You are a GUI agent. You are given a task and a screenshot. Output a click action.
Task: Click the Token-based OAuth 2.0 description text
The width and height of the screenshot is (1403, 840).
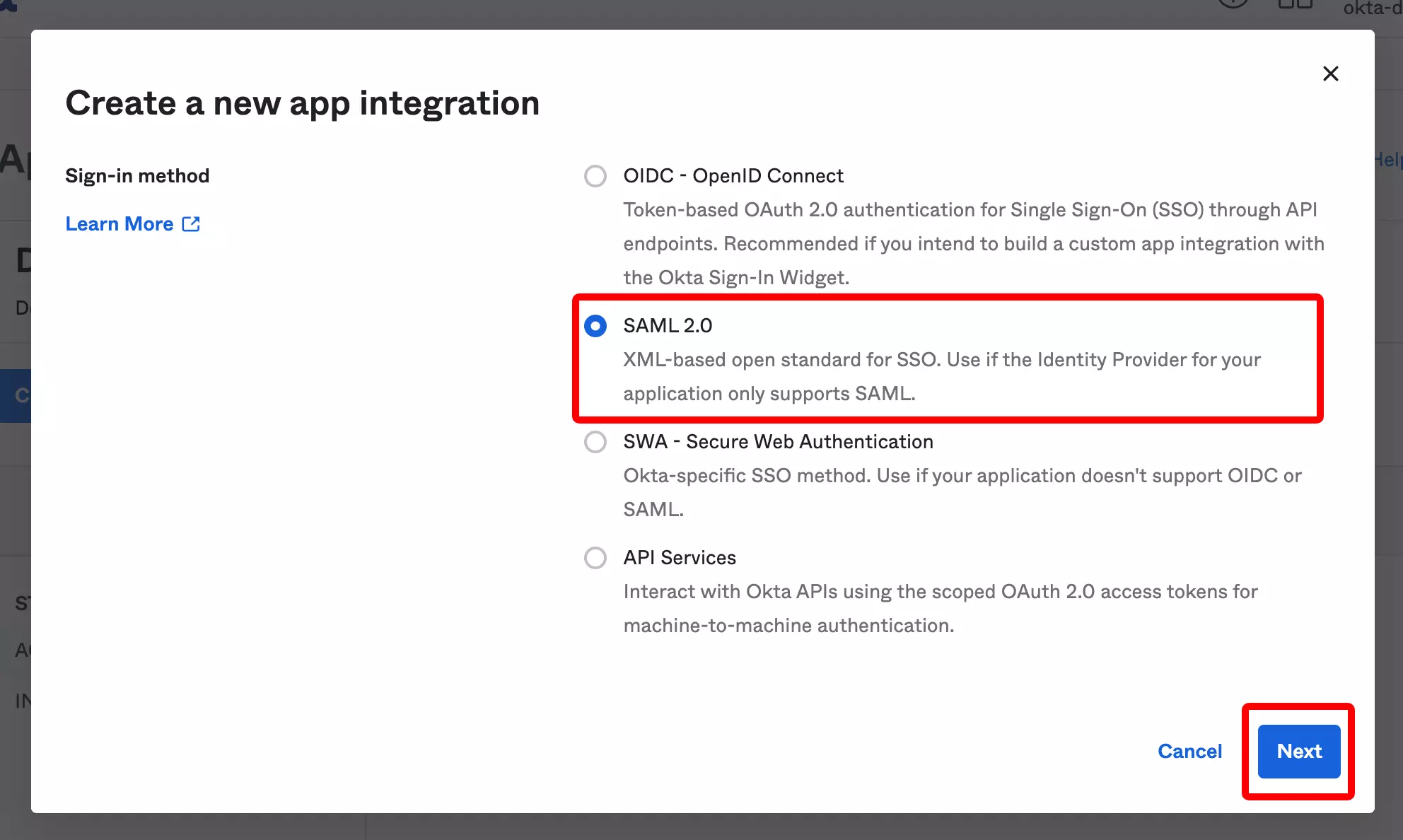coord(974,243)
